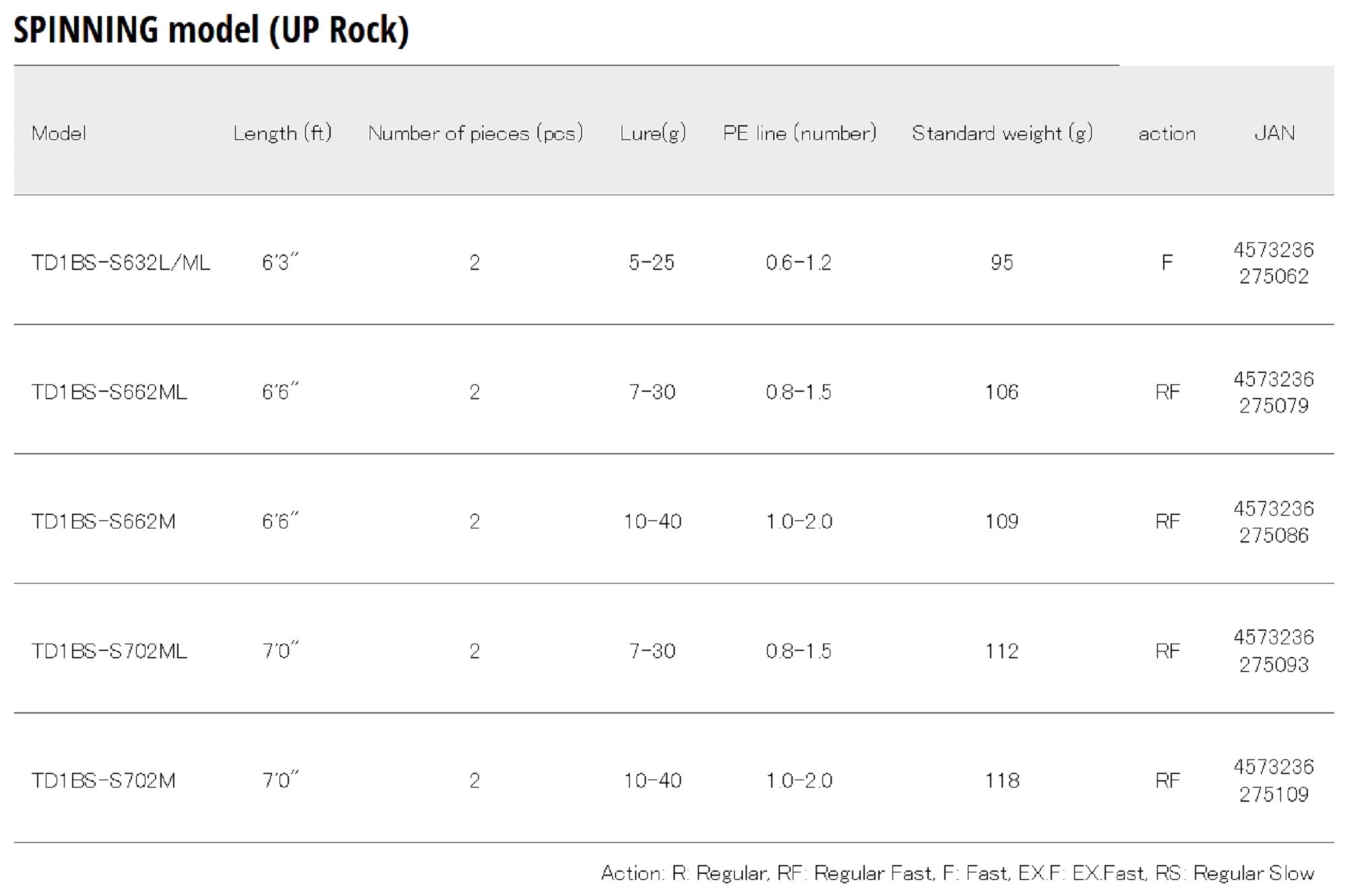Select model TD1BS-S632L/ML

(x=121, y=263)
